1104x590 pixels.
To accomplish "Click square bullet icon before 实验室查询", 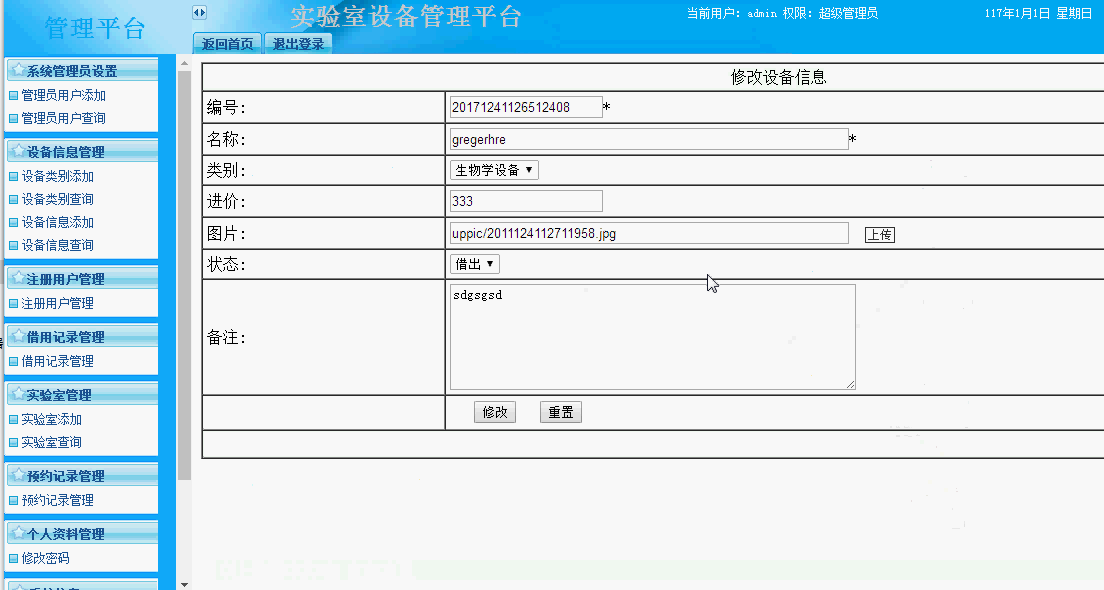I will point(13,443).
